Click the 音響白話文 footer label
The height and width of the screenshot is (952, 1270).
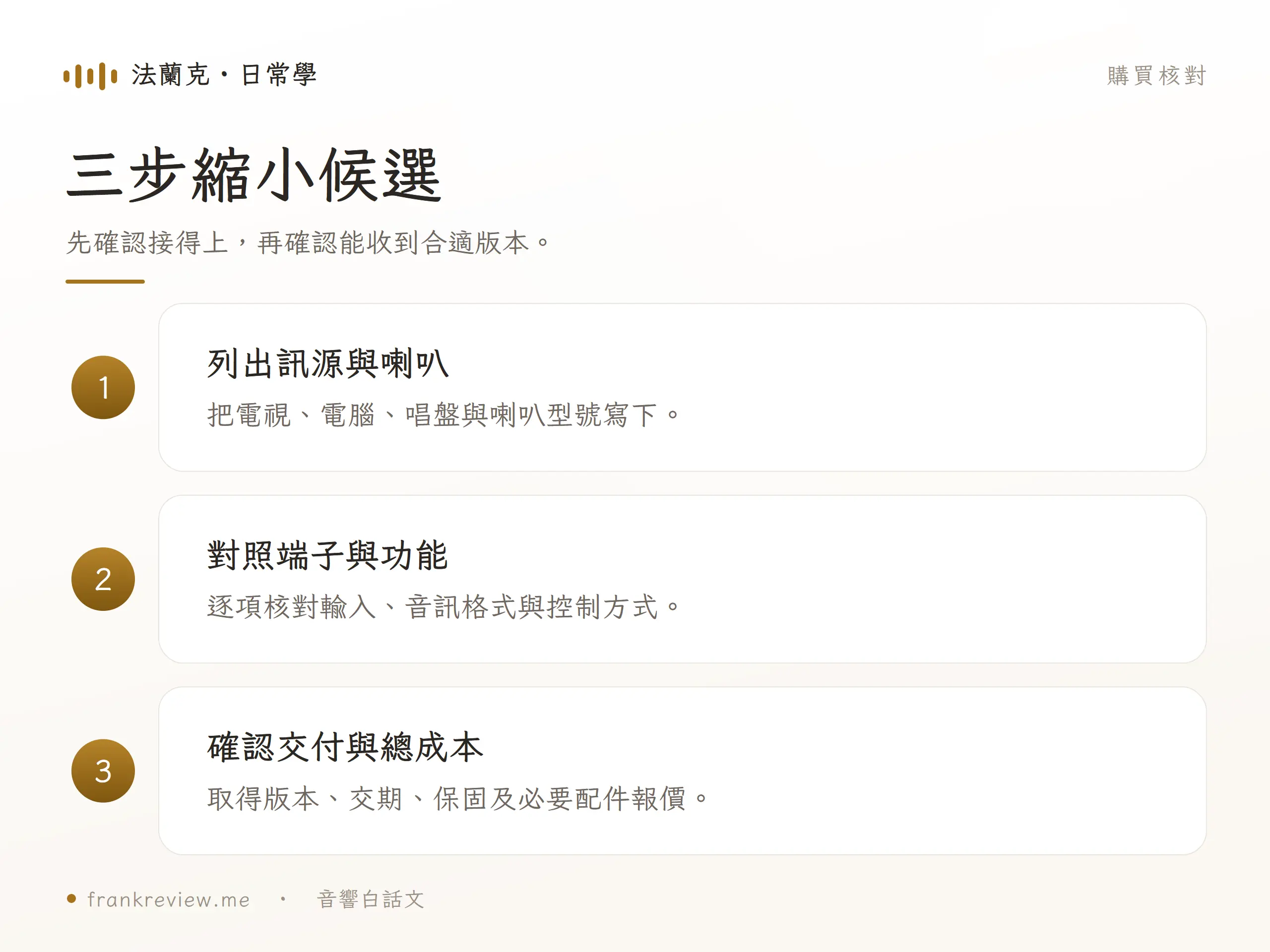tap(371, 899)
